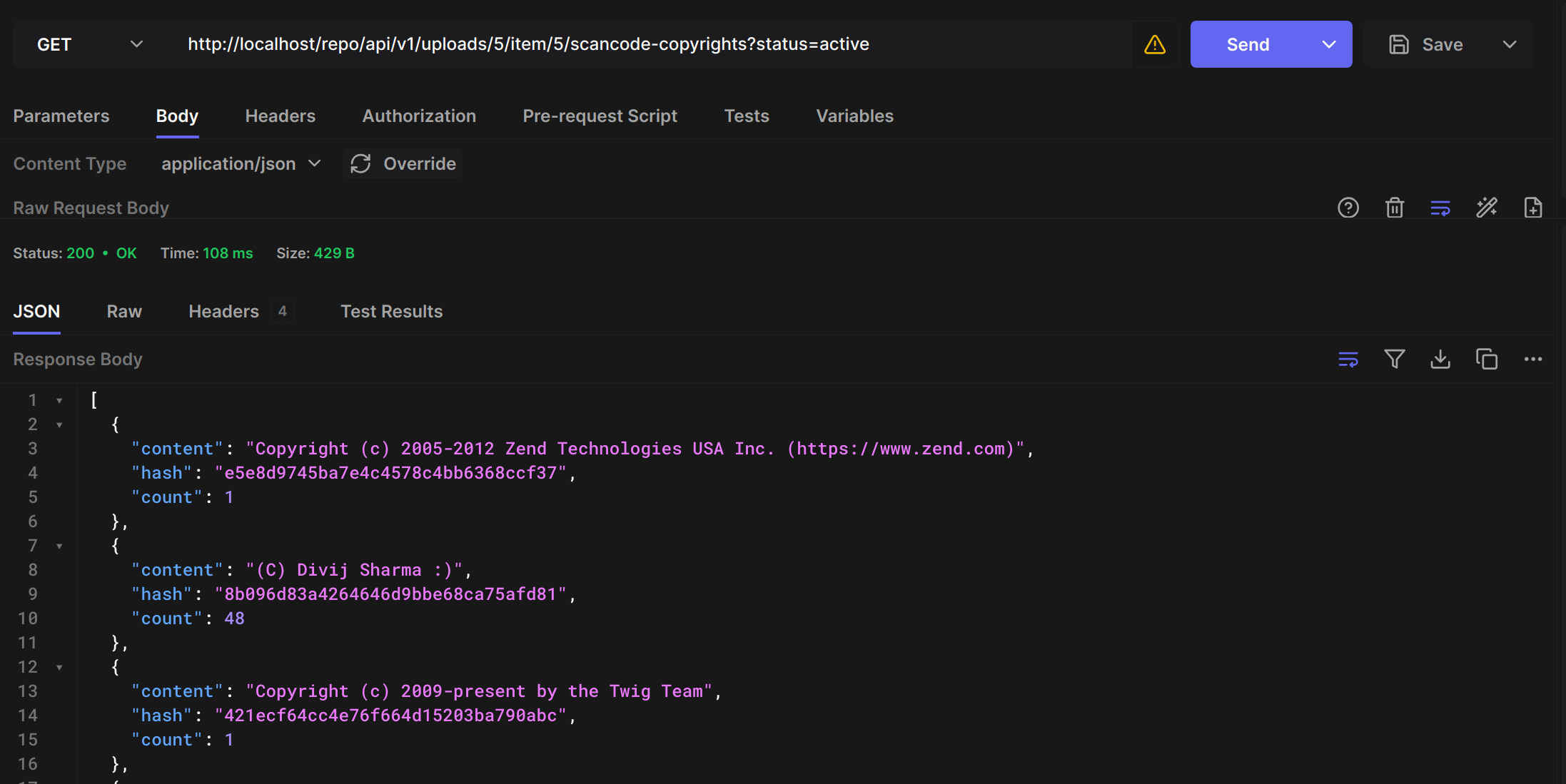Switch to the Authorization tab
The height and width of the screenshot is (784, 1566).
(419, 116)
